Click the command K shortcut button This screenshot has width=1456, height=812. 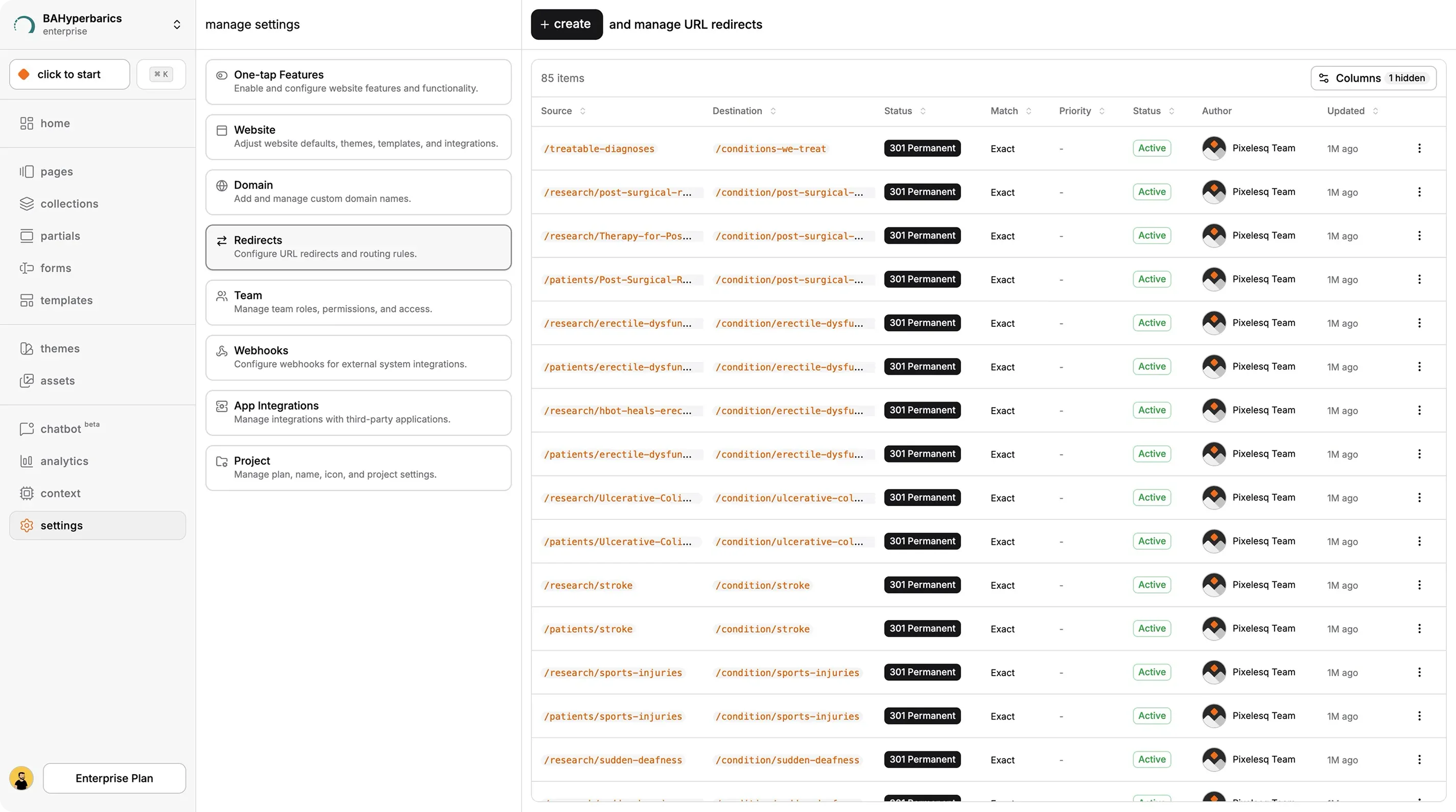pos(161,74)
